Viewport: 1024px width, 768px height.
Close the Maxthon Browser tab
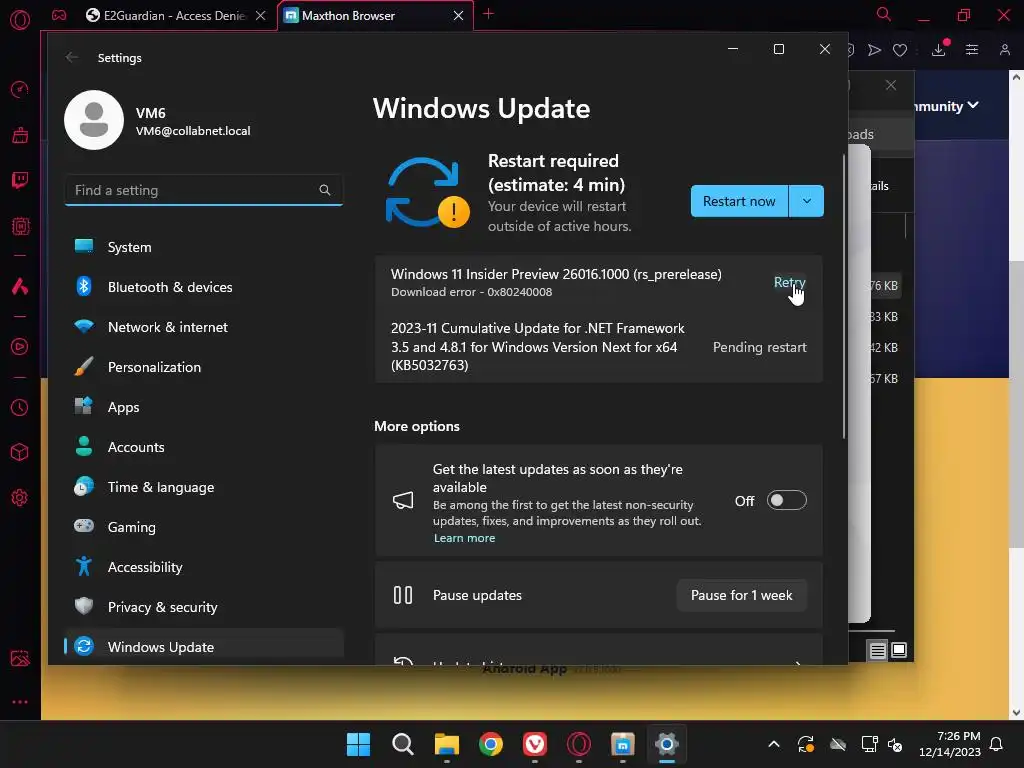click(x=458, y=16)
